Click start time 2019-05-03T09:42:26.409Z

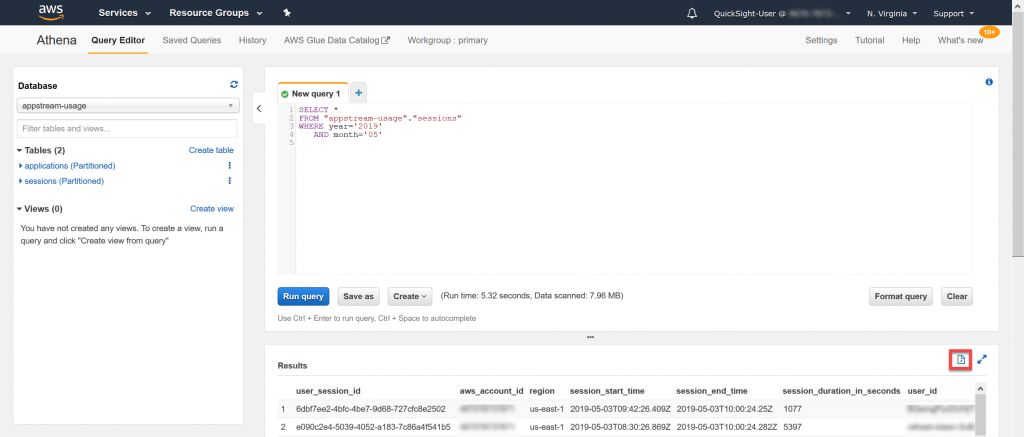click(x=620, y=410)
